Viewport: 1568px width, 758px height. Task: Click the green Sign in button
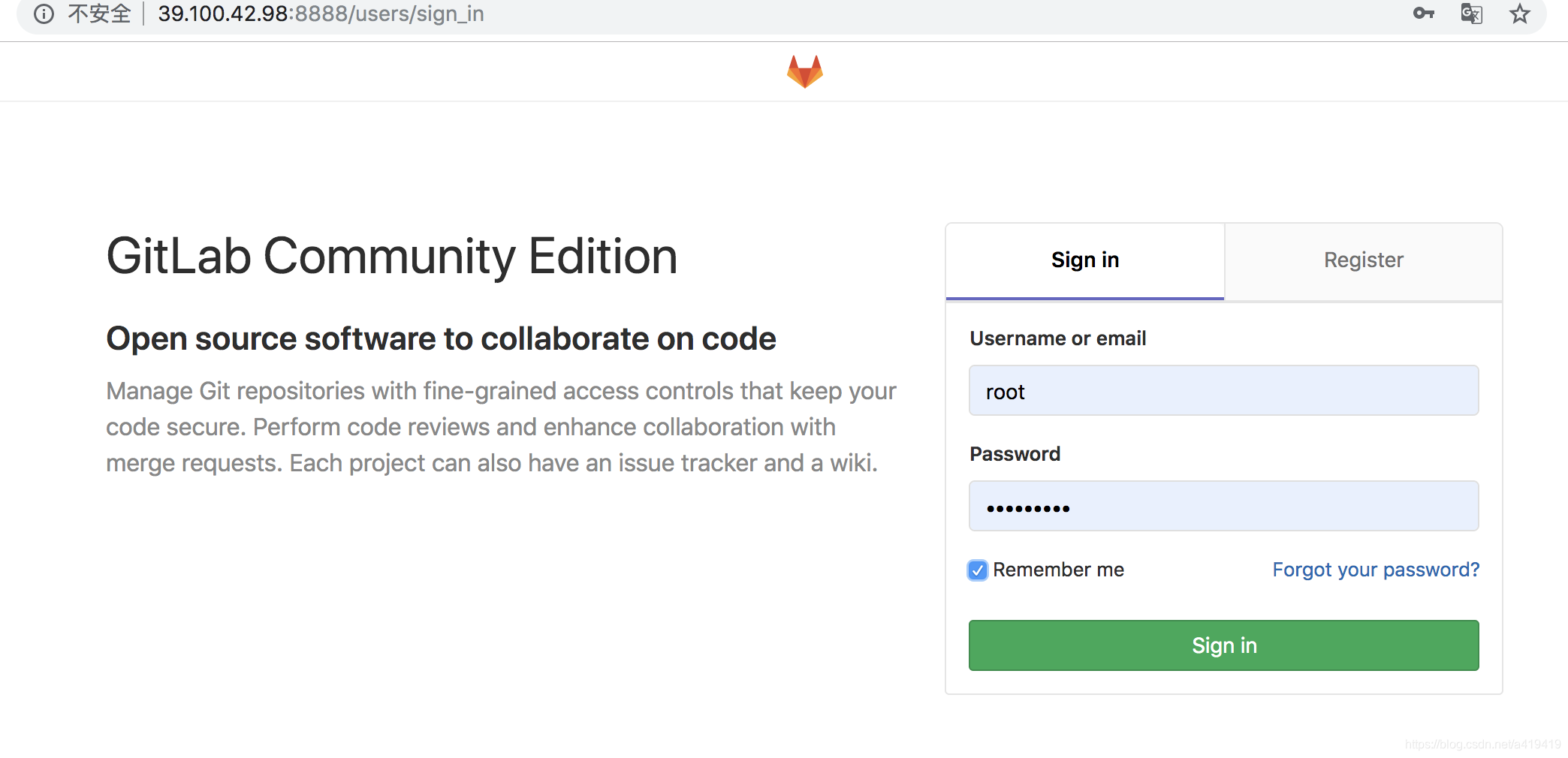click(x=1224, y=645)
